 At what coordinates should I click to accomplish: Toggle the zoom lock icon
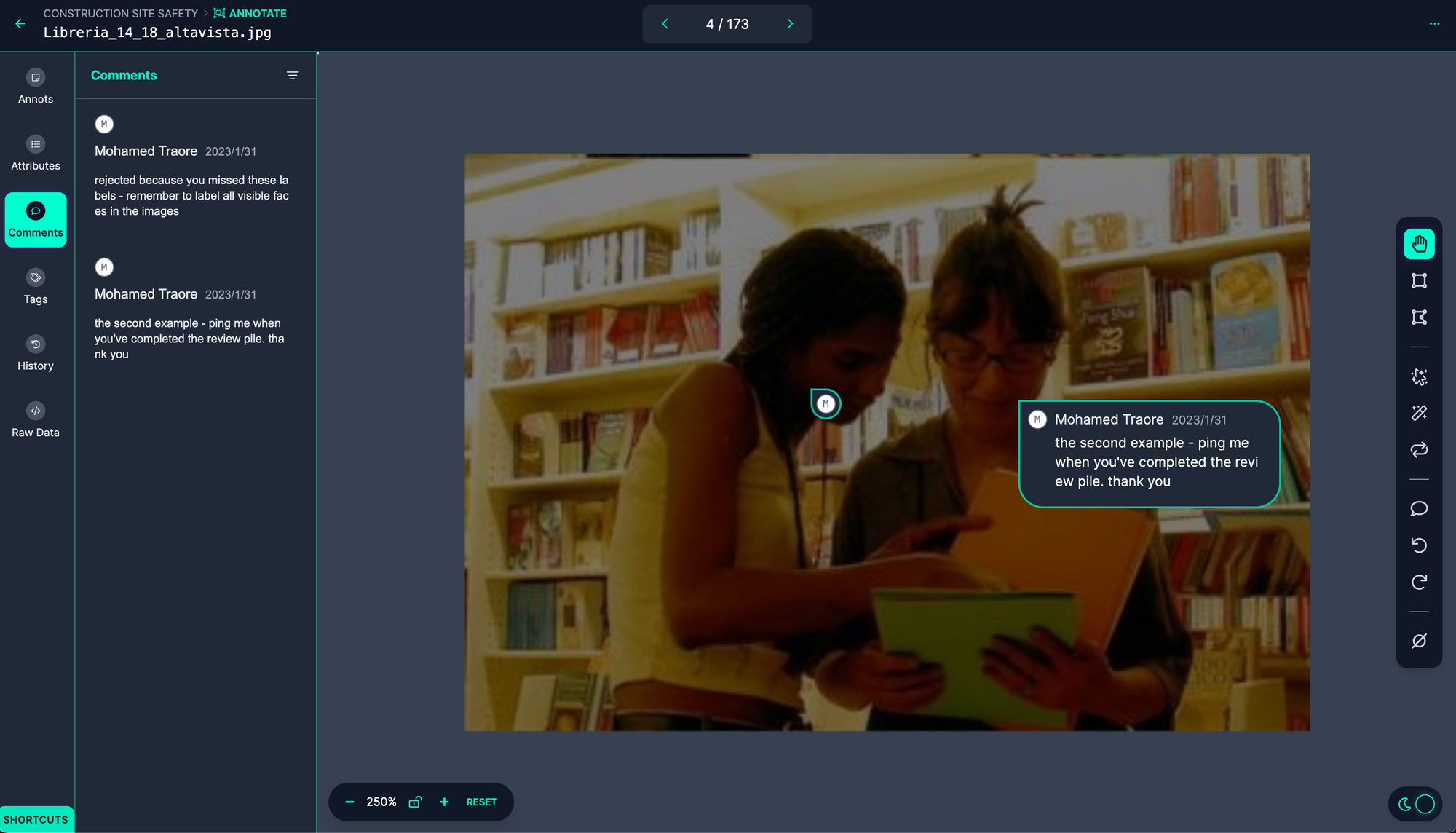tap(415, 802)
